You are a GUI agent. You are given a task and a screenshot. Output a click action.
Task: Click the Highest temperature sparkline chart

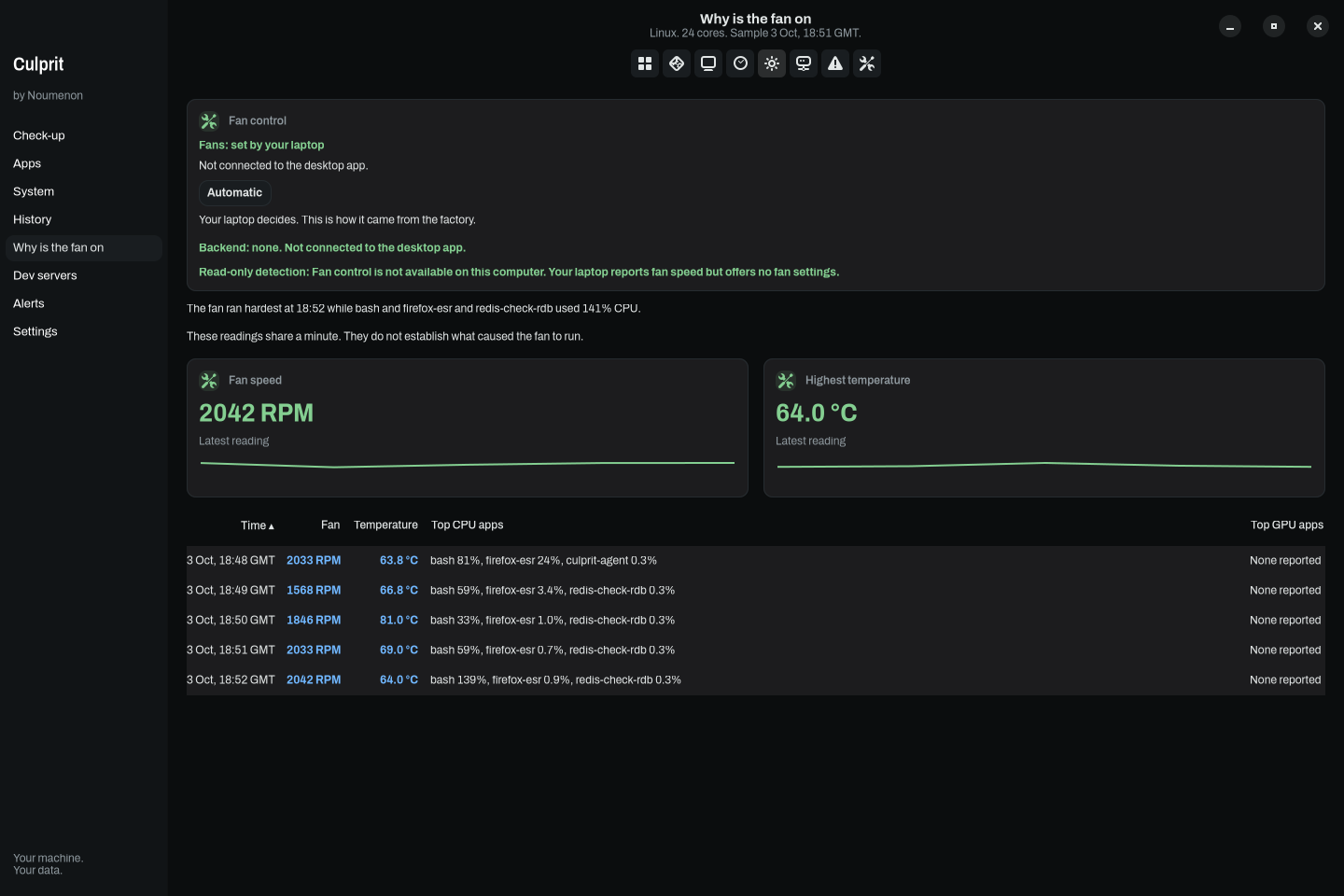(x=1044, y=464)
